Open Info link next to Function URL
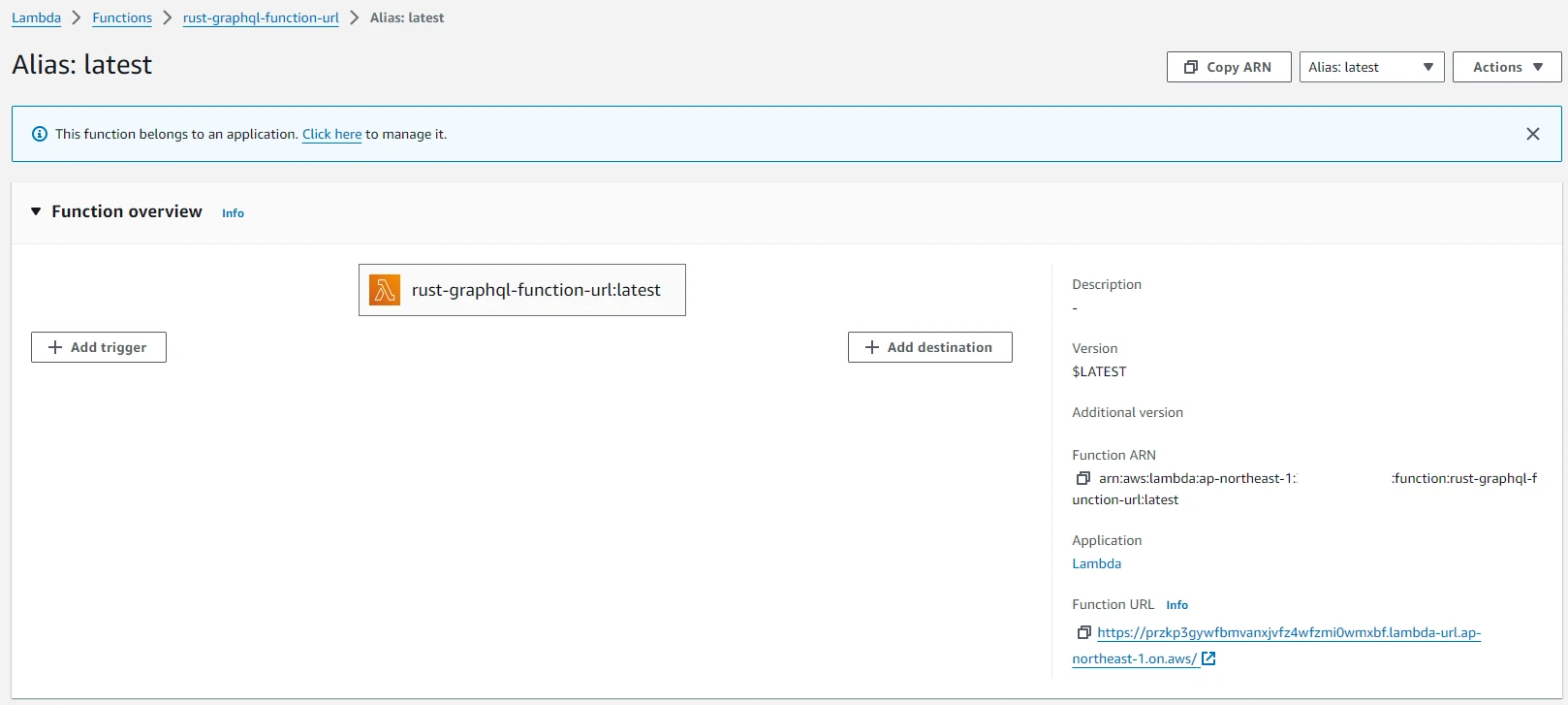 point(1176,605)
